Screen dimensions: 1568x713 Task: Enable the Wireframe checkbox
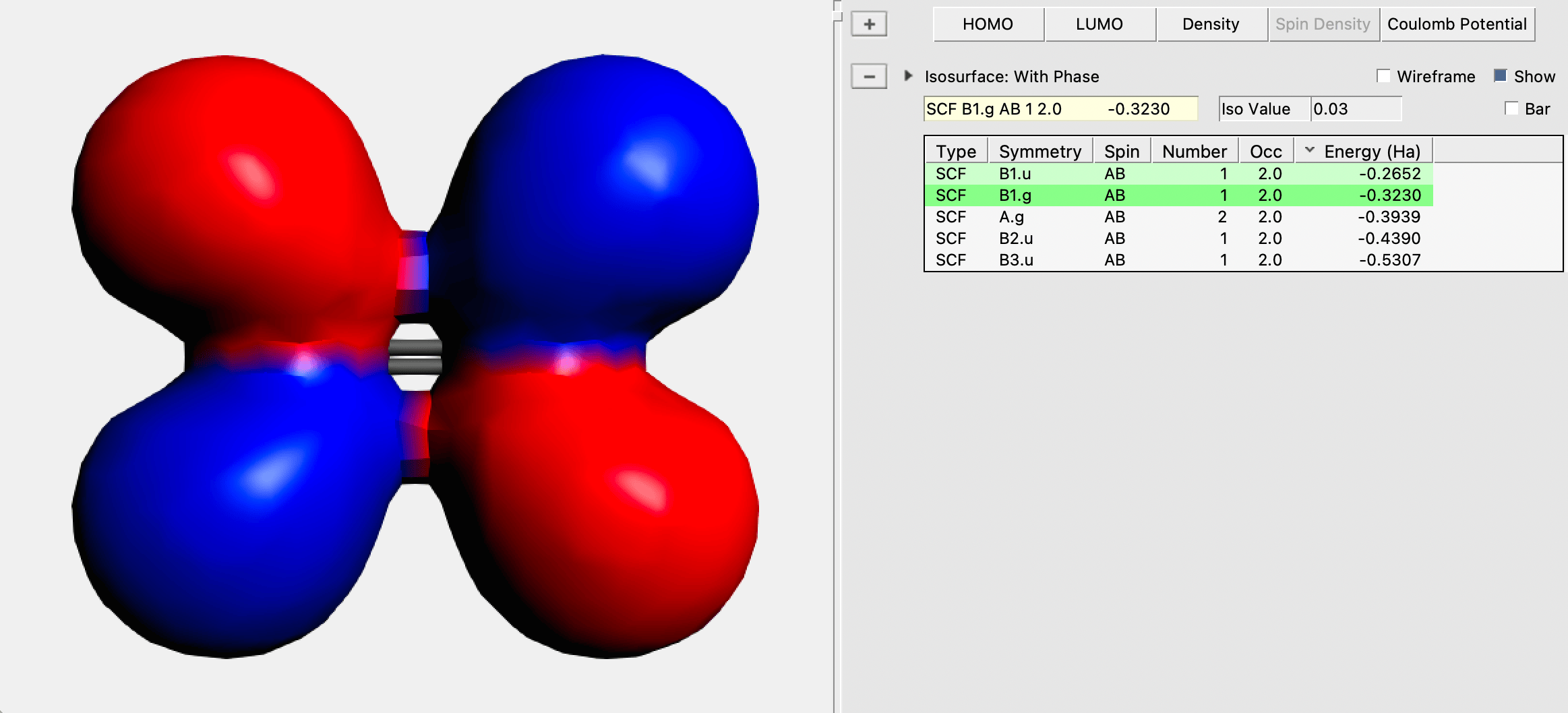(x=1383, y=76)
